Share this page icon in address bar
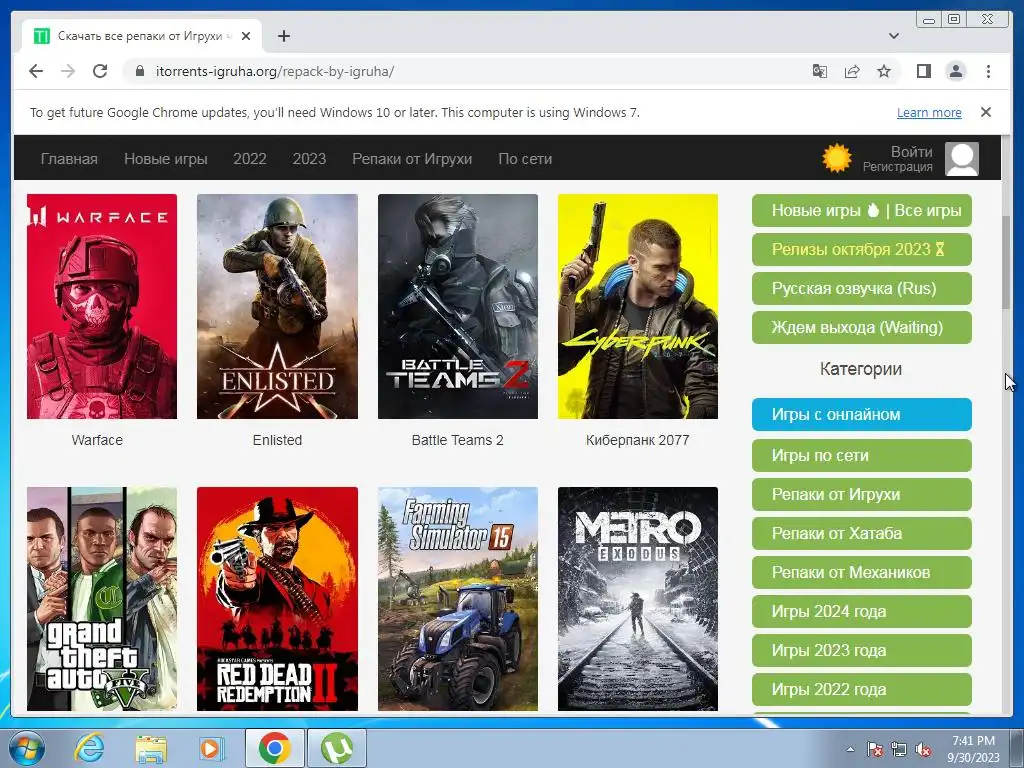The image size is (1024, 768). [852, 71]
